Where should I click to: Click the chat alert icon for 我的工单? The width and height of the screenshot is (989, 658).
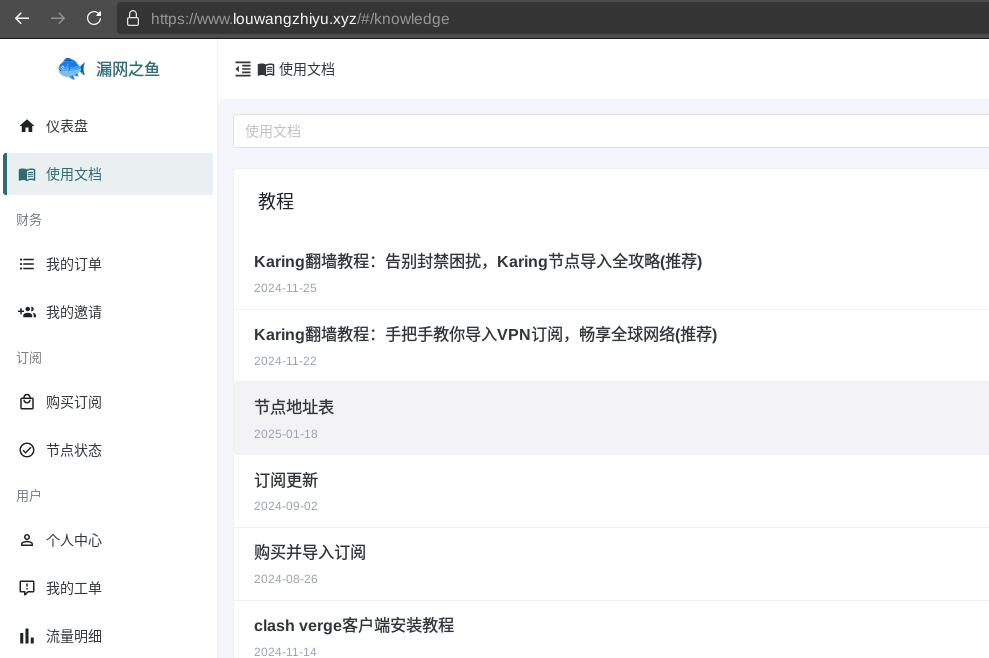(27, 588)
